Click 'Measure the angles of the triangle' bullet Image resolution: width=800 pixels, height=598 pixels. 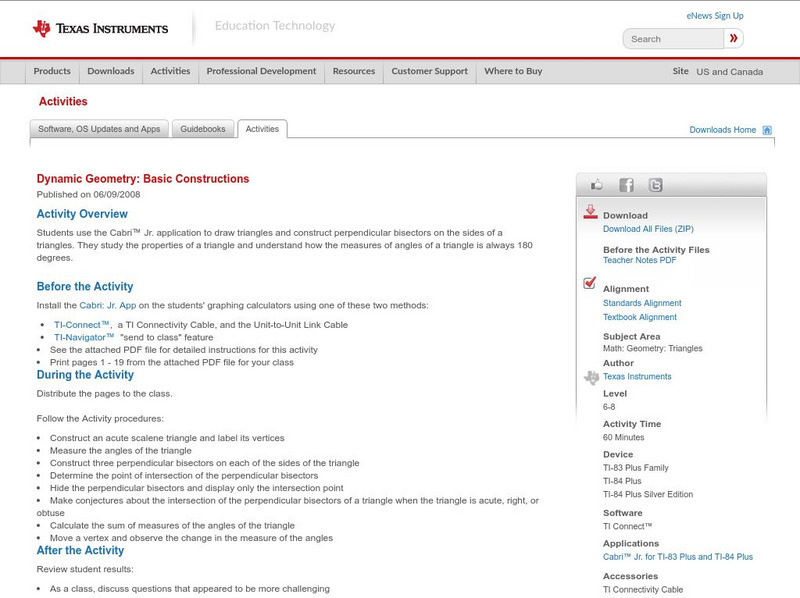[121, 451]
